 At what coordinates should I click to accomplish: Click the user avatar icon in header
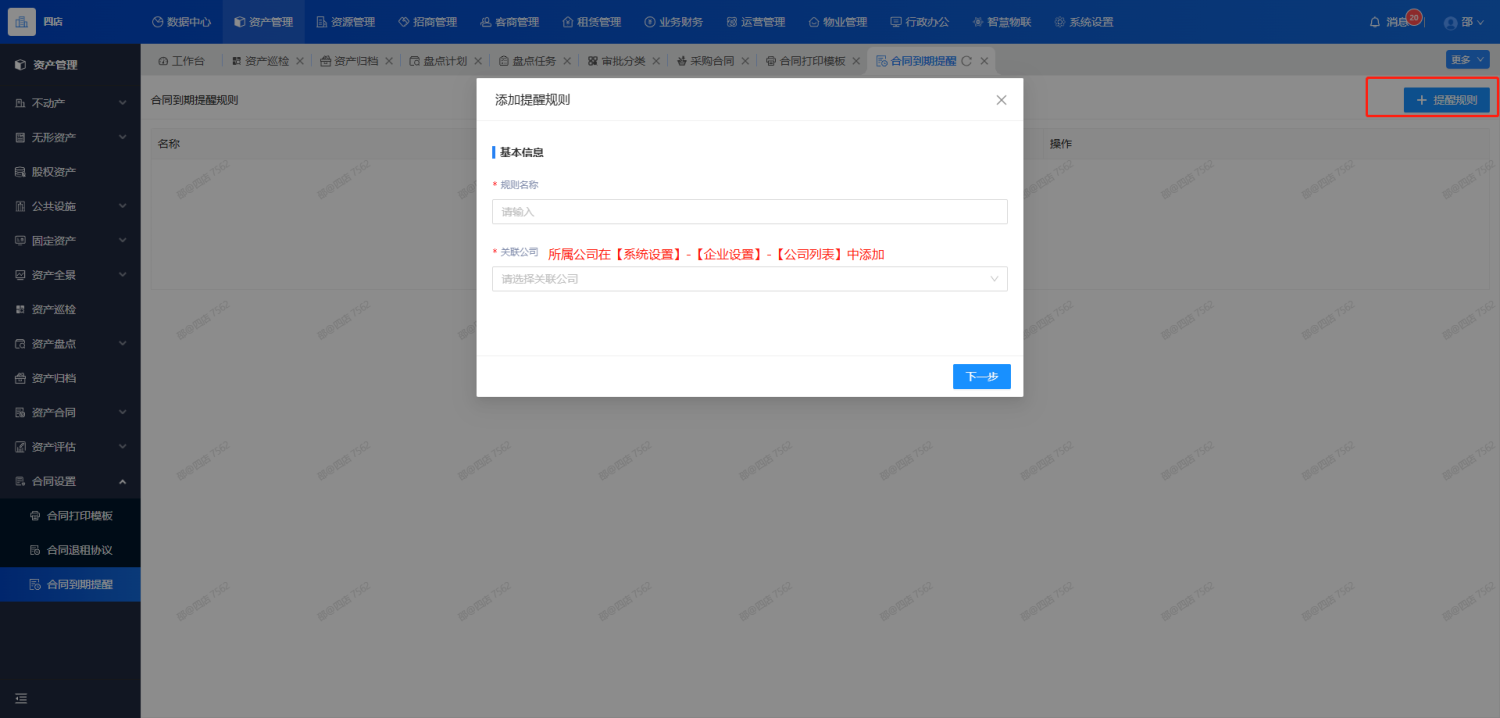[x=1451, y=22]
